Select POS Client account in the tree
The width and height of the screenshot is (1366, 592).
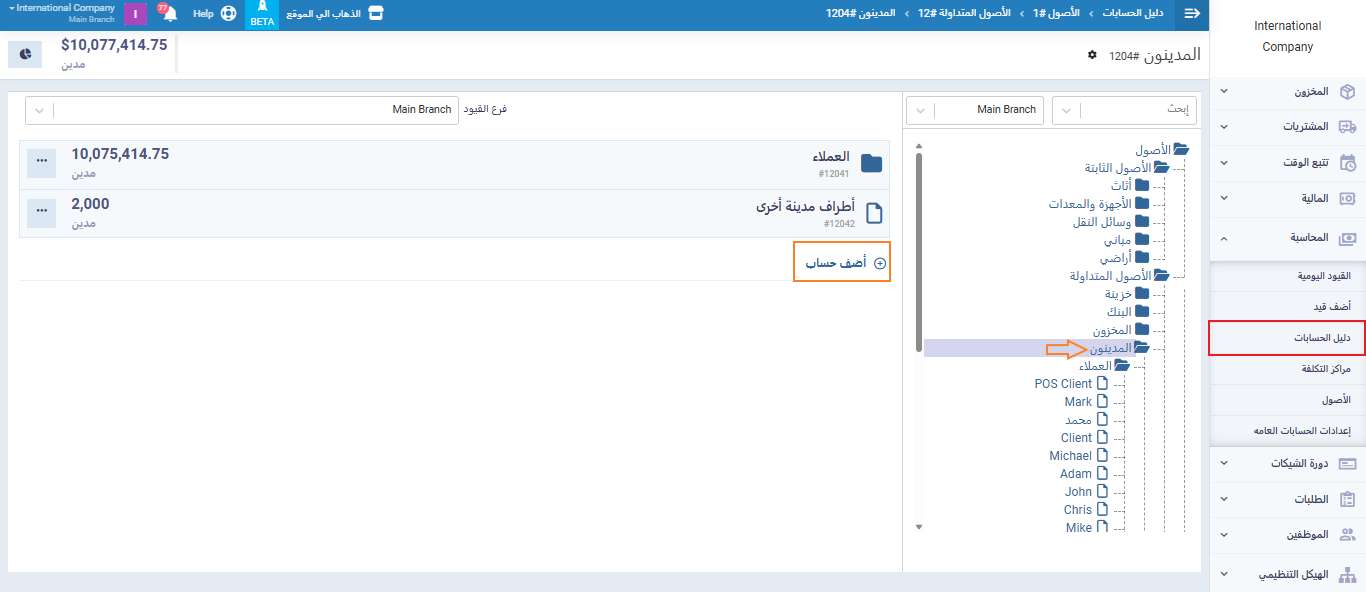tap(1063, 384)
